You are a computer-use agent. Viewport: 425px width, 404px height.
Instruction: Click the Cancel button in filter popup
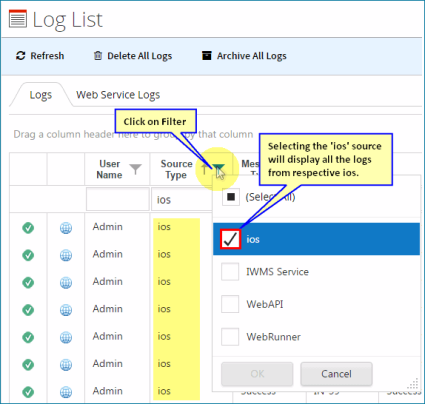(336, 374)
